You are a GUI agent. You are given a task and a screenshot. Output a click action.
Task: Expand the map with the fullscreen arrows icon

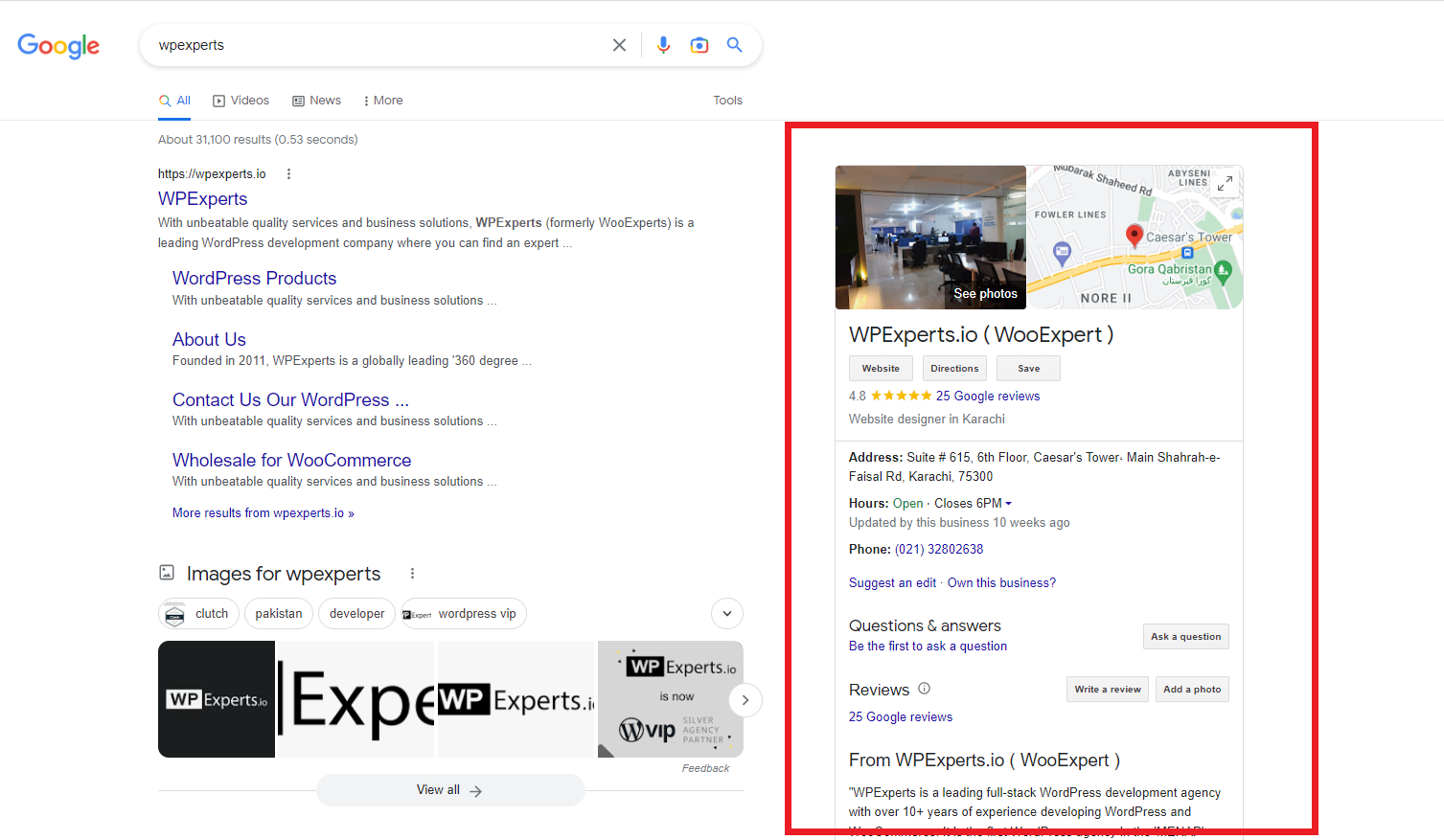(x=1225, y=184)
